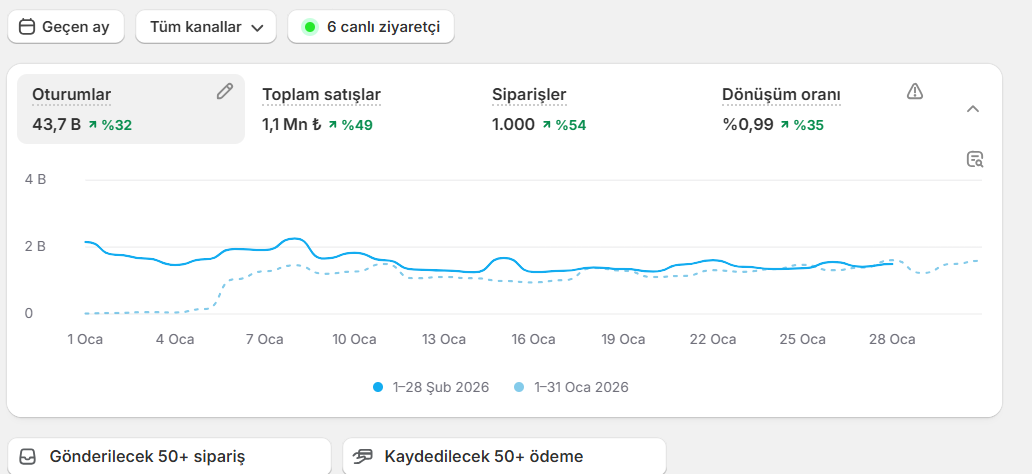Click the warning triangle icon near Dönüşüm oranı
1032x474 pixels.
[914, 92]
